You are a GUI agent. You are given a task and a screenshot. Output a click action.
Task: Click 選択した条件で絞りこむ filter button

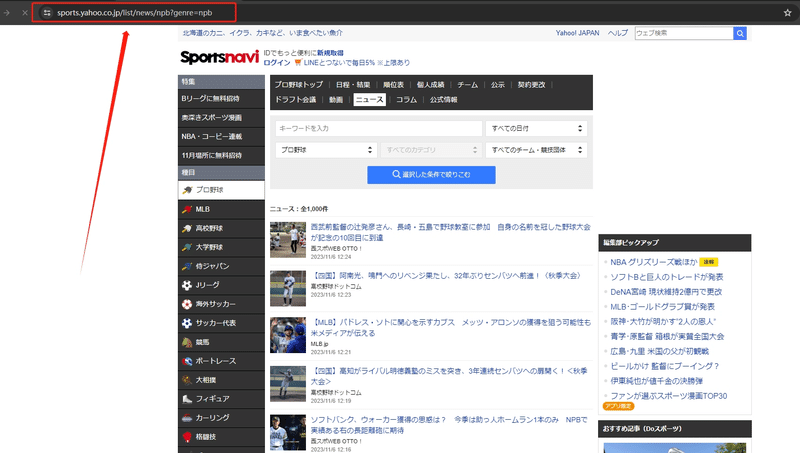(431, 174)
